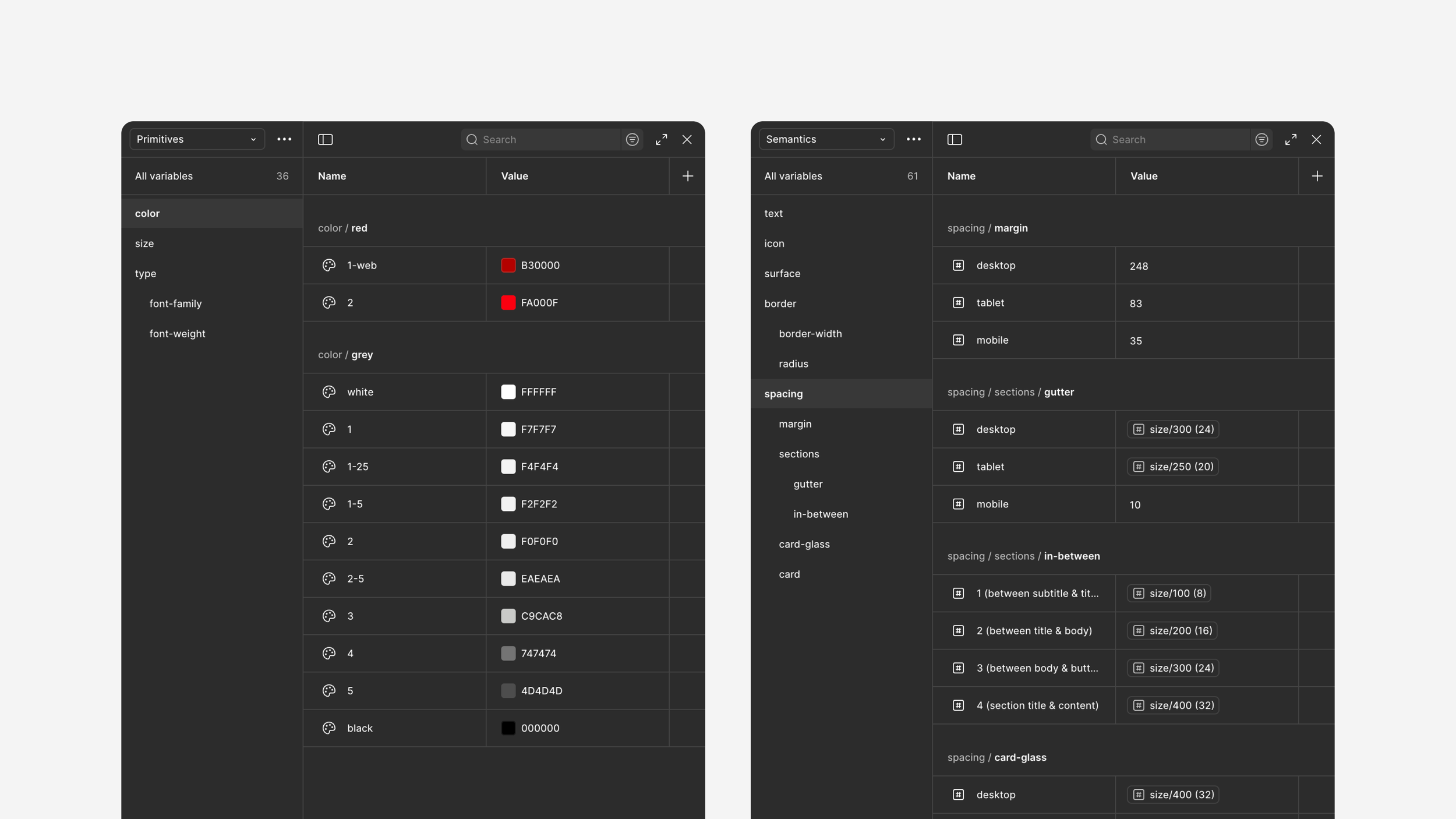The width and height of the screenshot is (1456, 819).
Task: Click filter icon in Semantics search bar
Action: (x=1261, y=139)
